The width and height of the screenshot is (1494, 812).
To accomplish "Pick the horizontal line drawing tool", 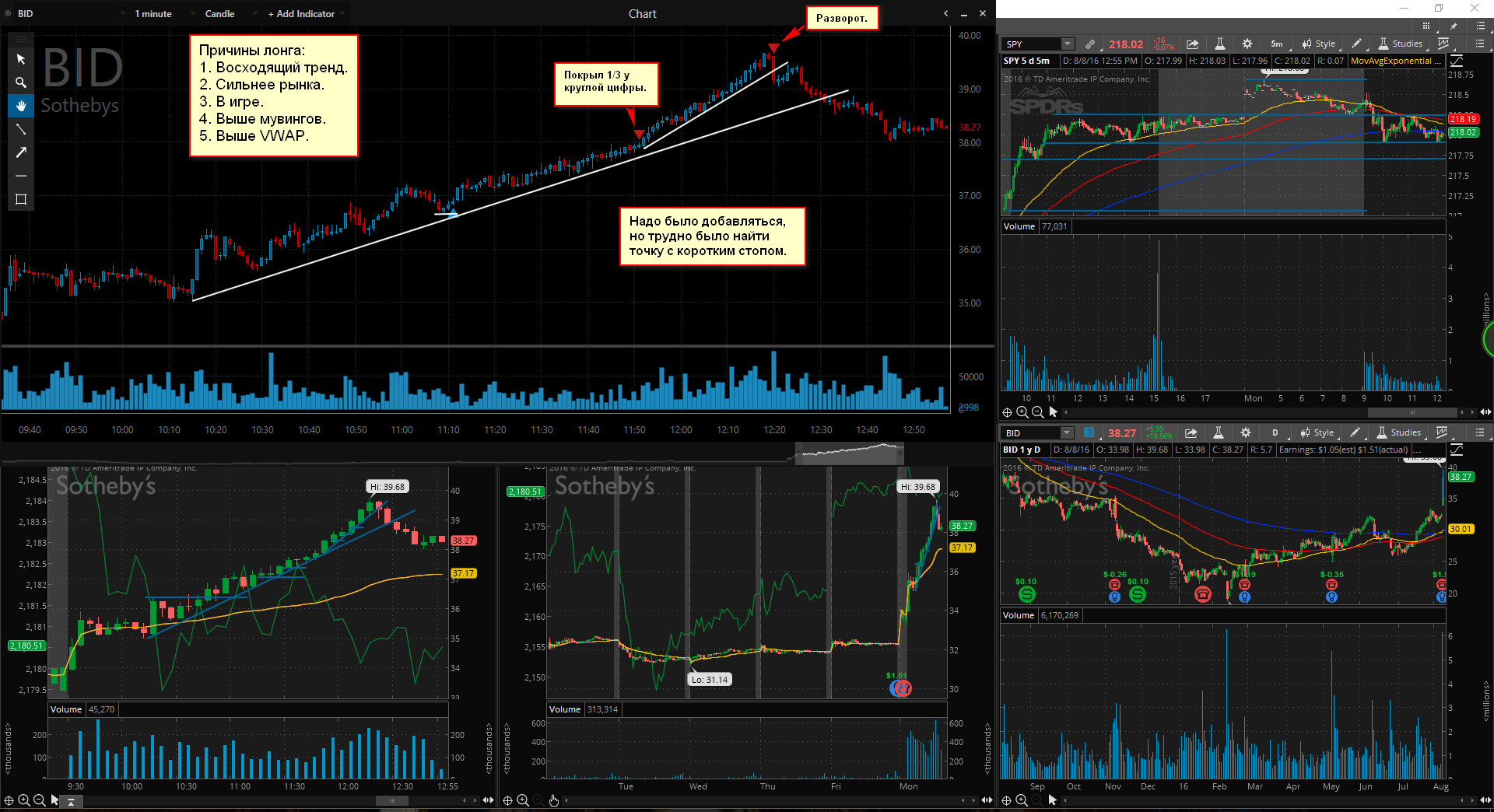I will (x=21, y=176).
